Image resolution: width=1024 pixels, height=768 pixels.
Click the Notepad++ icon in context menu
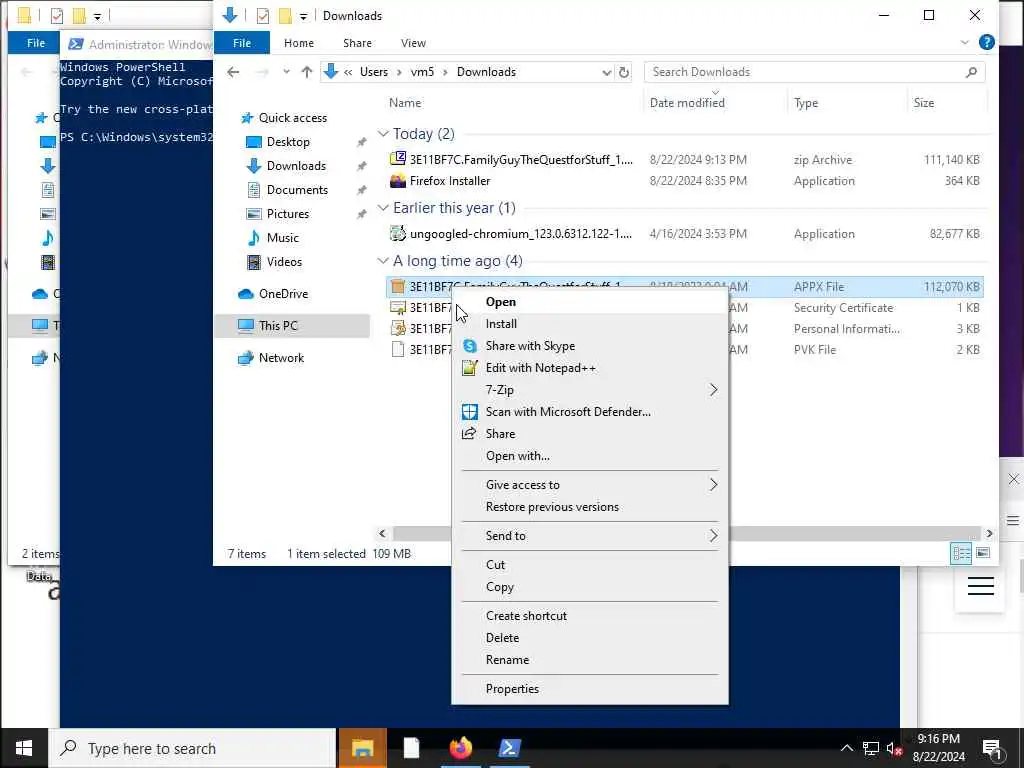pos(470,368)
